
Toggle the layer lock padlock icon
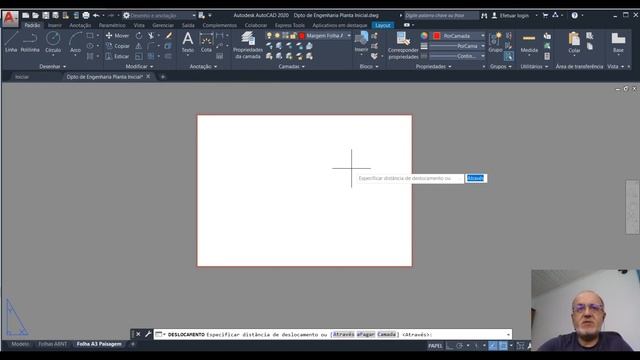click(293, 36)
